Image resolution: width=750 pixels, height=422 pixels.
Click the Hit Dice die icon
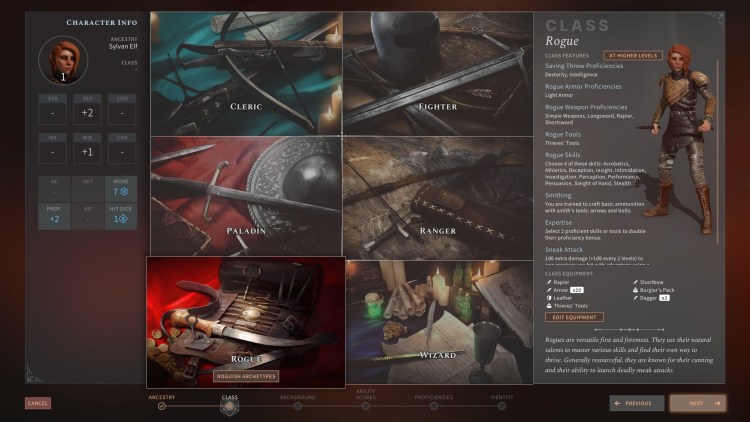click(x=122, y=218)
